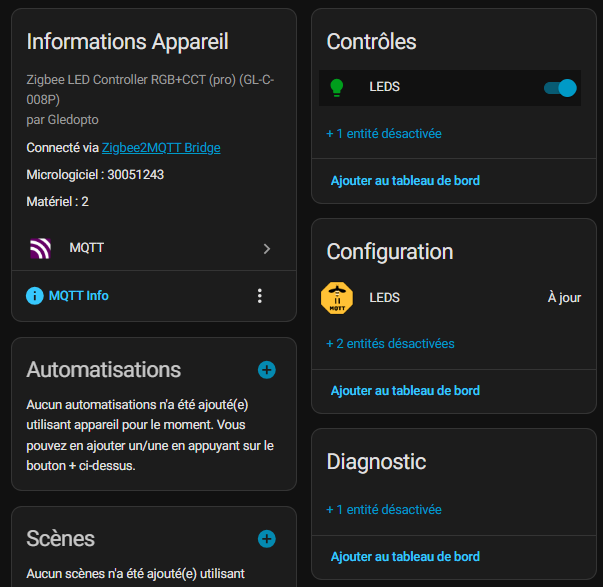The image size is (603, 587).
Task: Open the LEDS entity in Contrôles
Action: [x=385, y=88]
